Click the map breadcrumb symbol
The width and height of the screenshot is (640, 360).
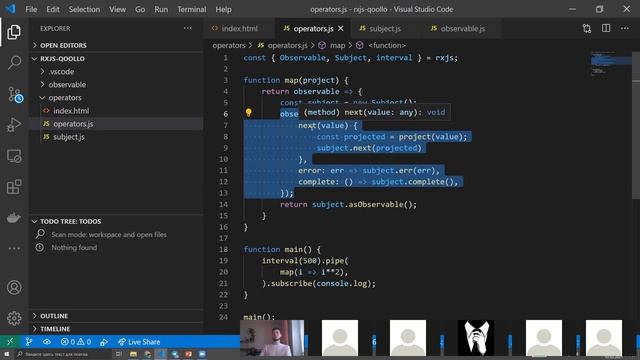tap(332, 45)
